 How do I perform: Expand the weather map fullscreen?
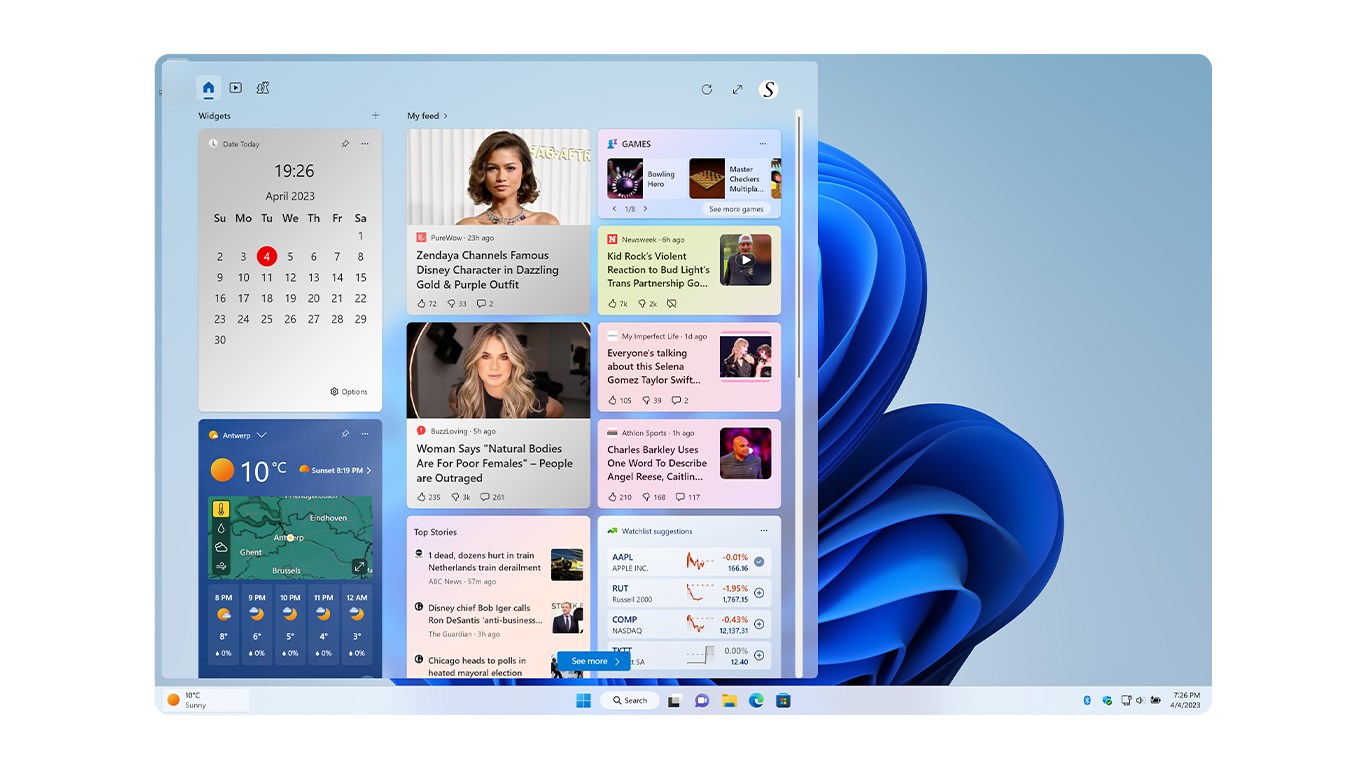coord(359,566)
